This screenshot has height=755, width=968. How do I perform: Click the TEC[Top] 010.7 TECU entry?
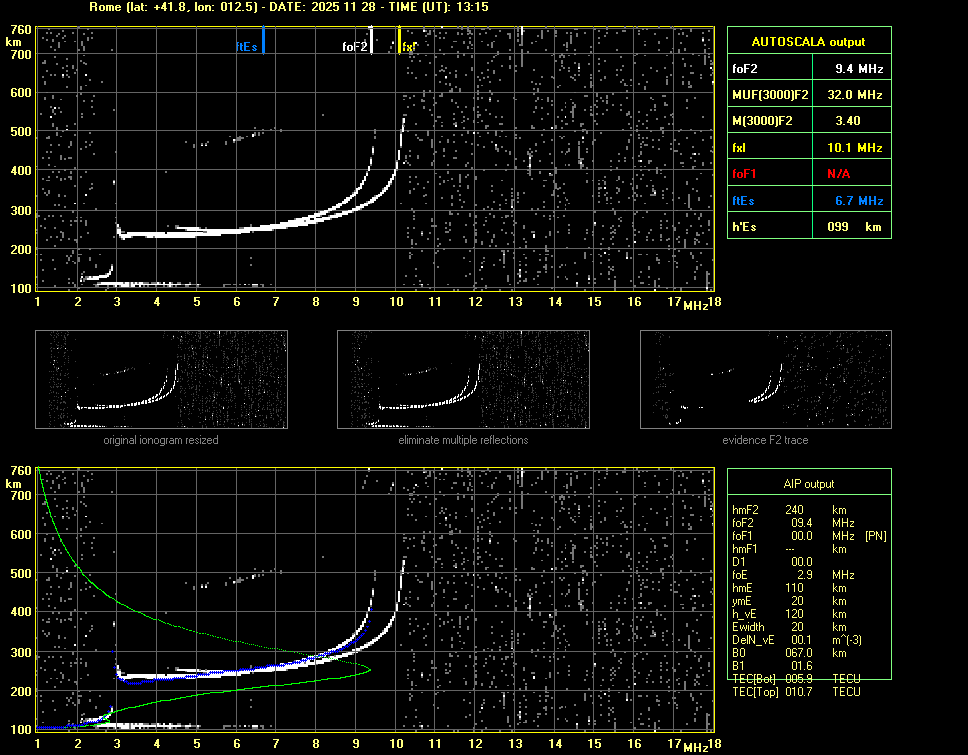[797, 692]
